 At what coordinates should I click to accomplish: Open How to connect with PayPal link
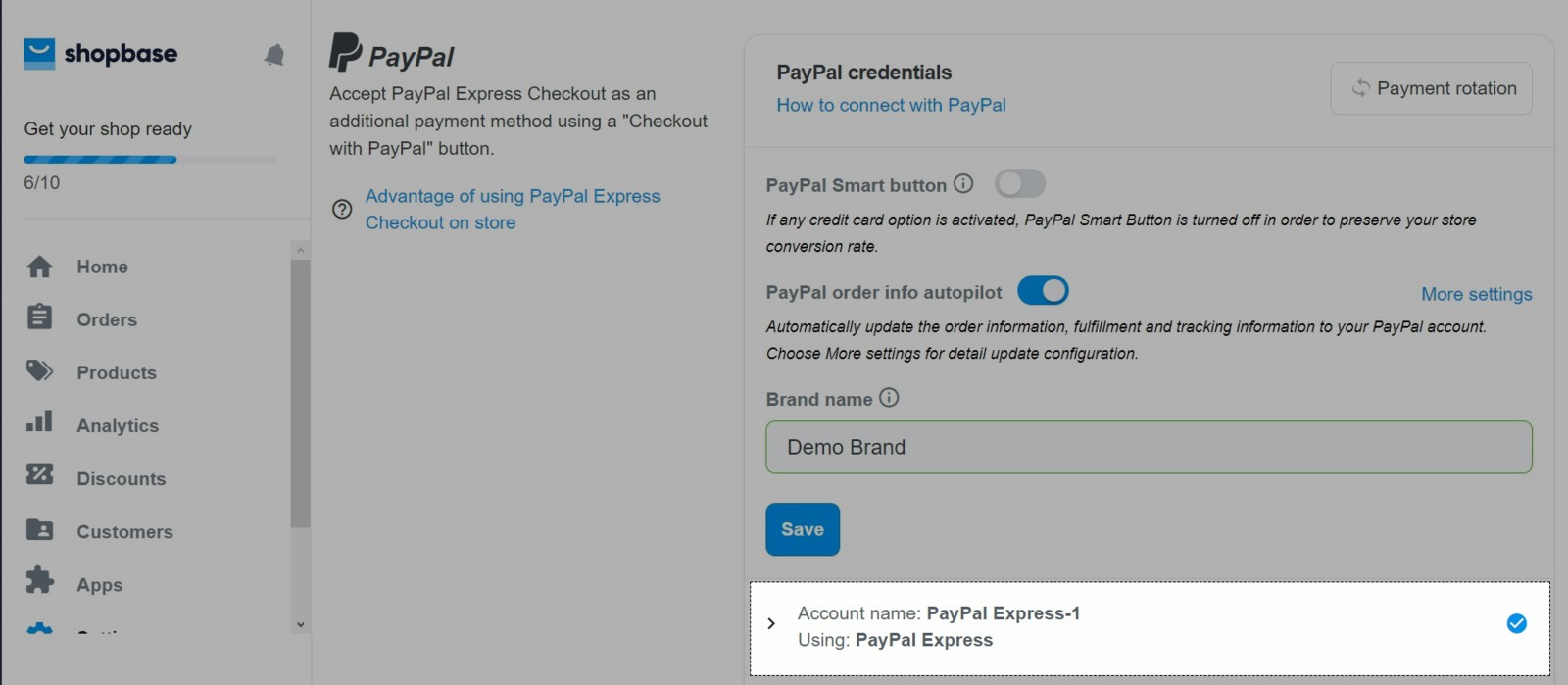pos(890,105)
